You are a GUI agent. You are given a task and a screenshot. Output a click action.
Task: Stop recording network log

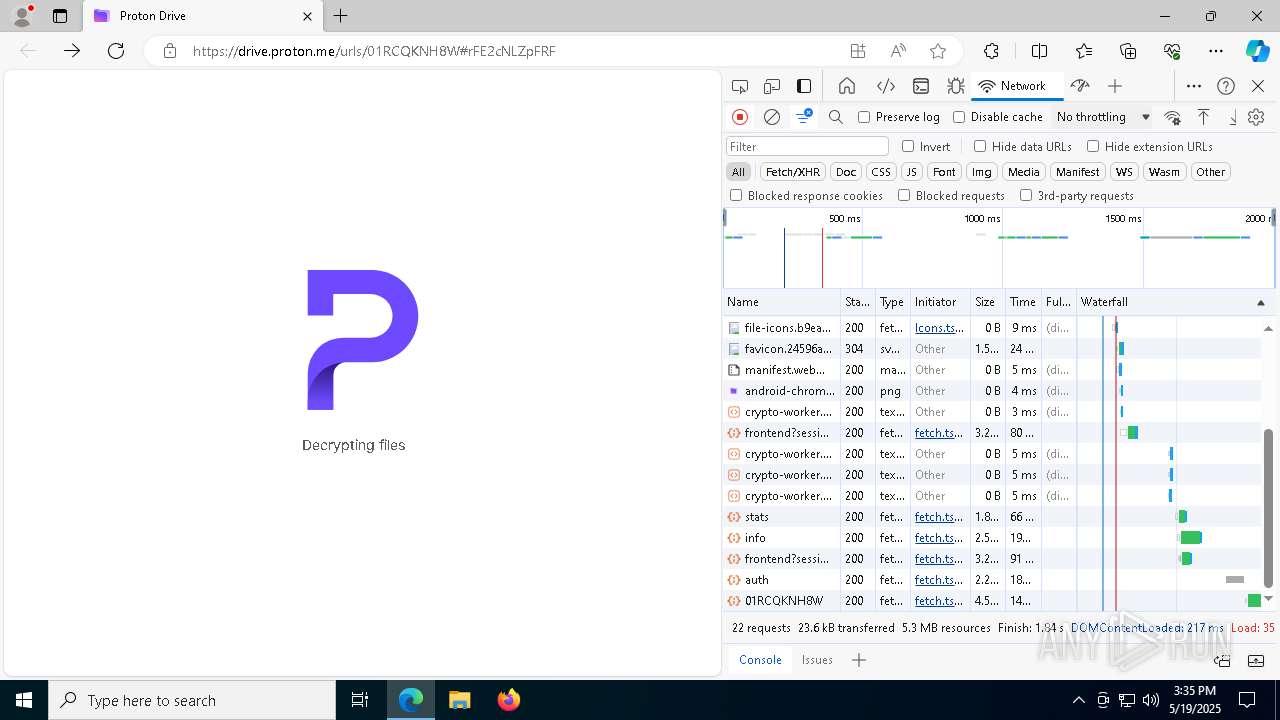pyautogui.click(x=740, y=117)
